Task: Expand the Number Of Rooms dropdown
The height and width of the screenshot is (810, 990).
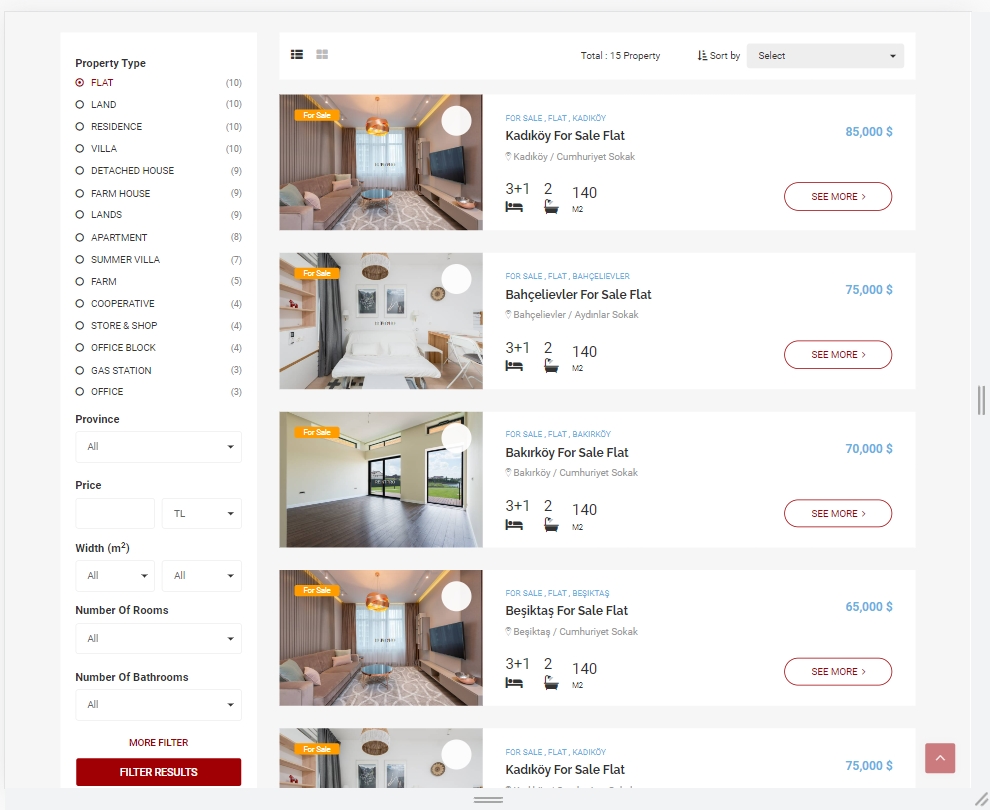Action: (x=158, y=638)
